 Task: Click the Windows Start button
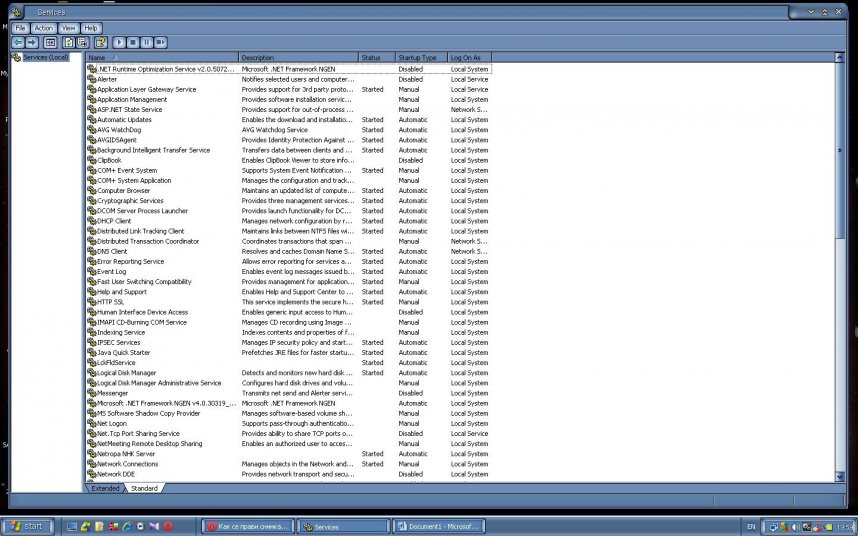point(27,526)
